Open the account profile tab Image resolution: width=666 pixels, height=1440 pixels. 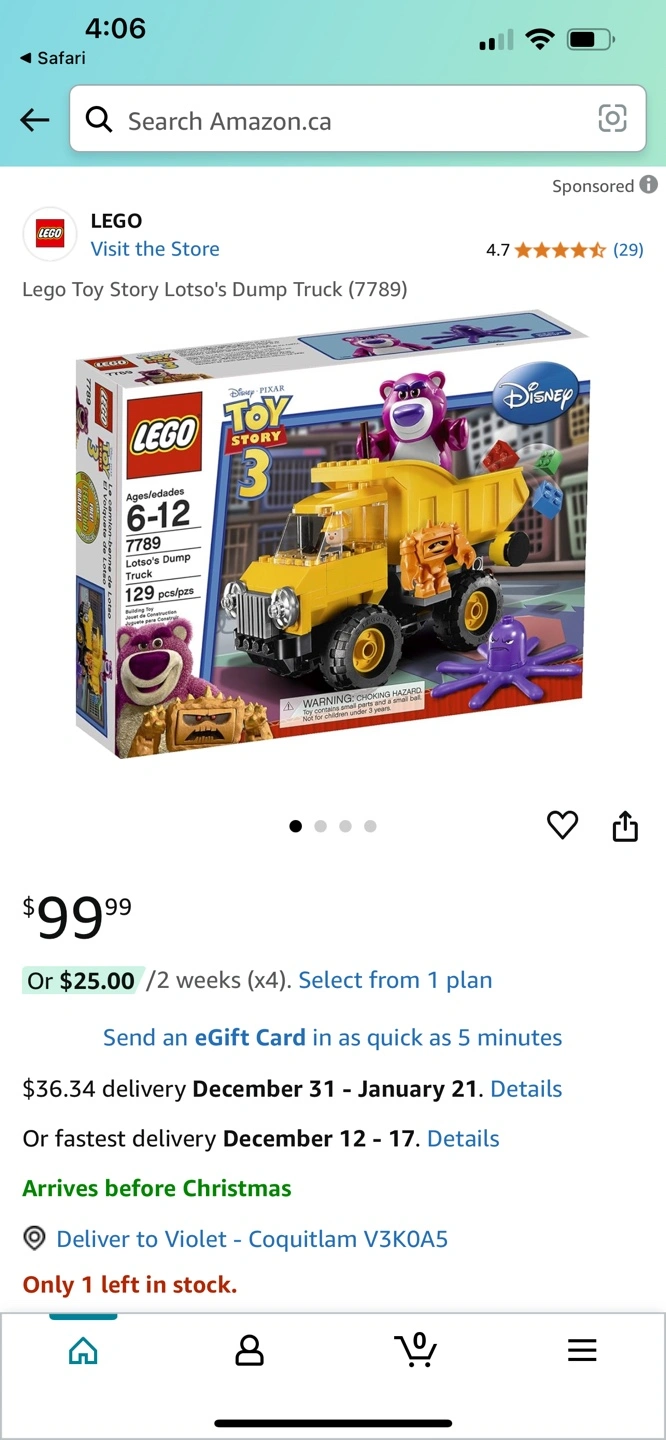(x=249, y=1350)
